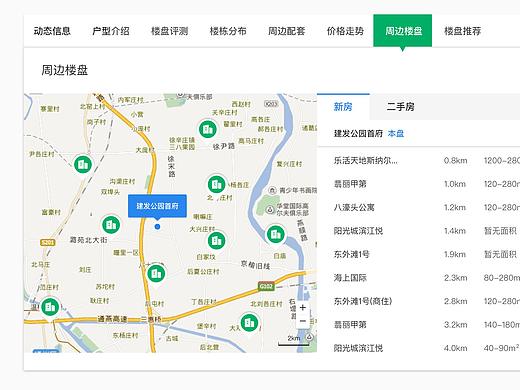Open the 乐活天地斯纳尔... listing
The height and width of the screenshot is (390, 520).
[x=366, y=161]
